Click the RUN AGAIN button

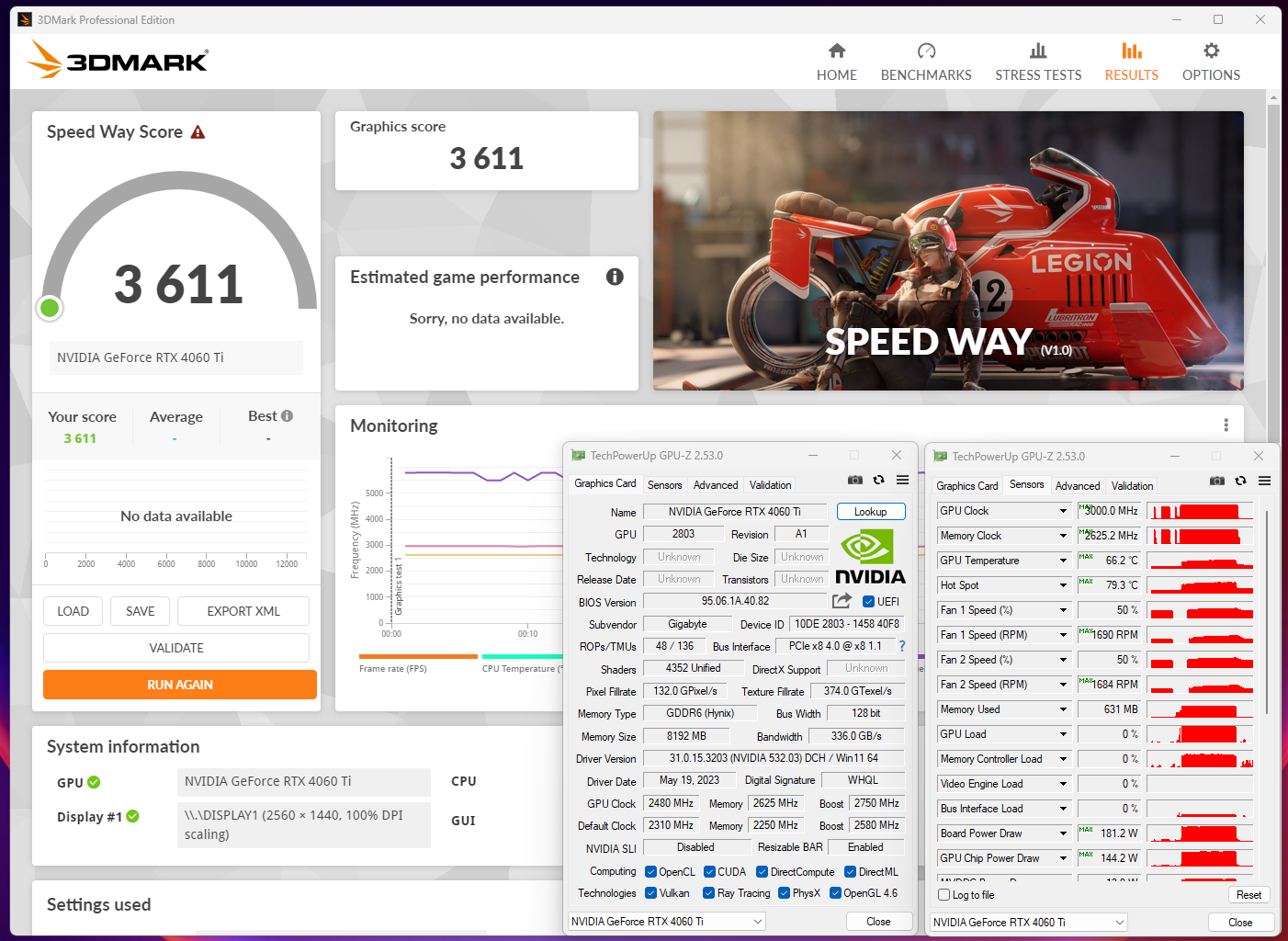180,685
